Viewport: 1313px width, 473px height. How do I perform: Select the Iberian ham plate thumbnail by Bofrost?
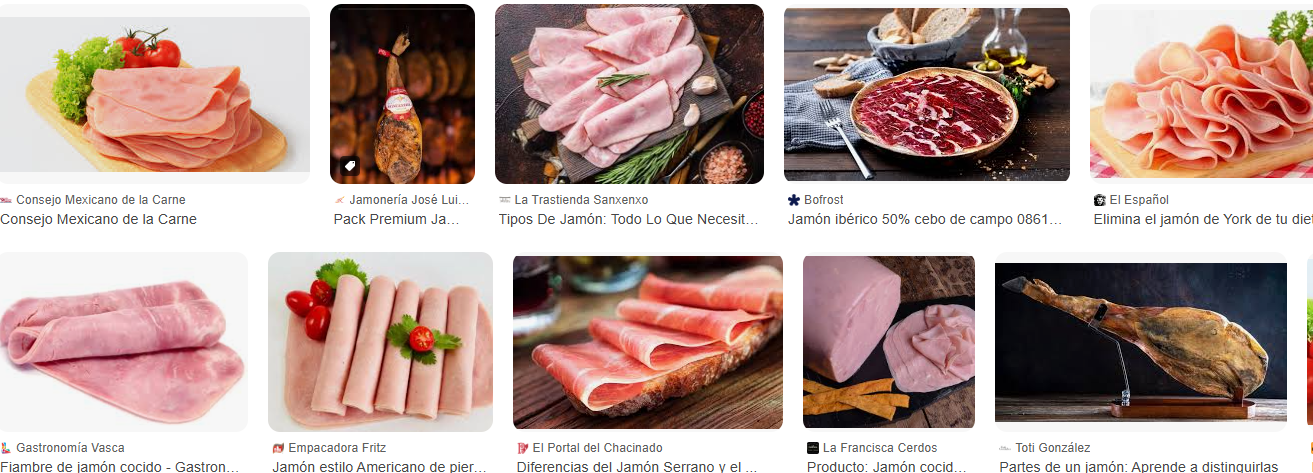[927, 94]
